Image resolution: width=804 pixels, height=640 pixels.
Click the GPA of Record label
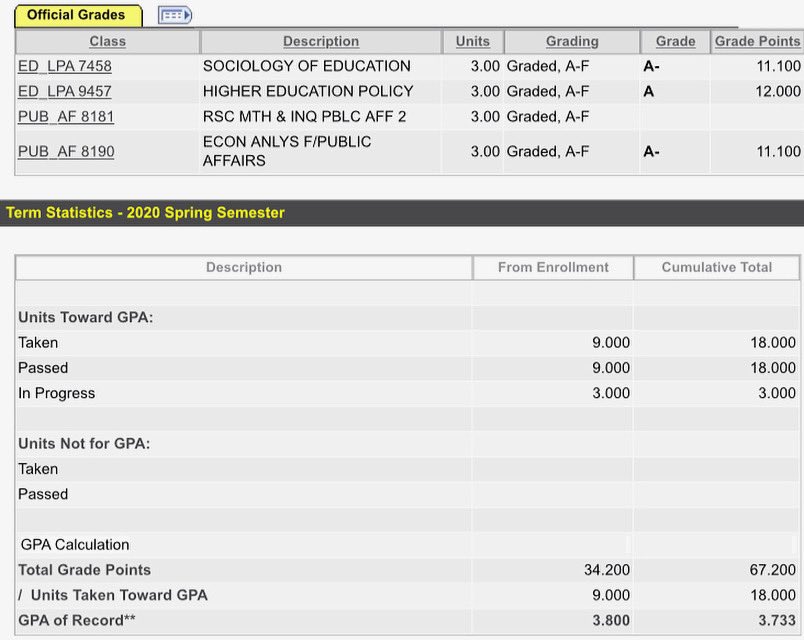coord(77,621)
